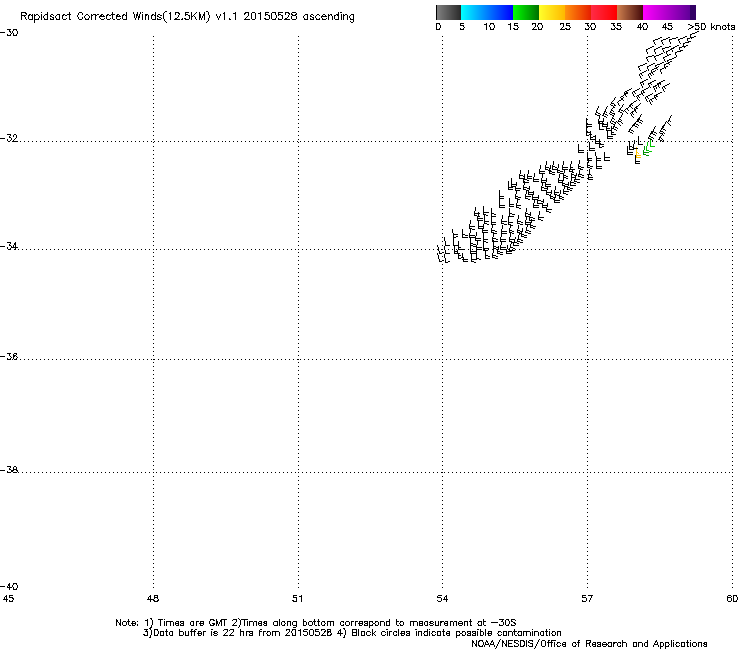Click the gray 0-5 knots color segment

tap(448, 12)
